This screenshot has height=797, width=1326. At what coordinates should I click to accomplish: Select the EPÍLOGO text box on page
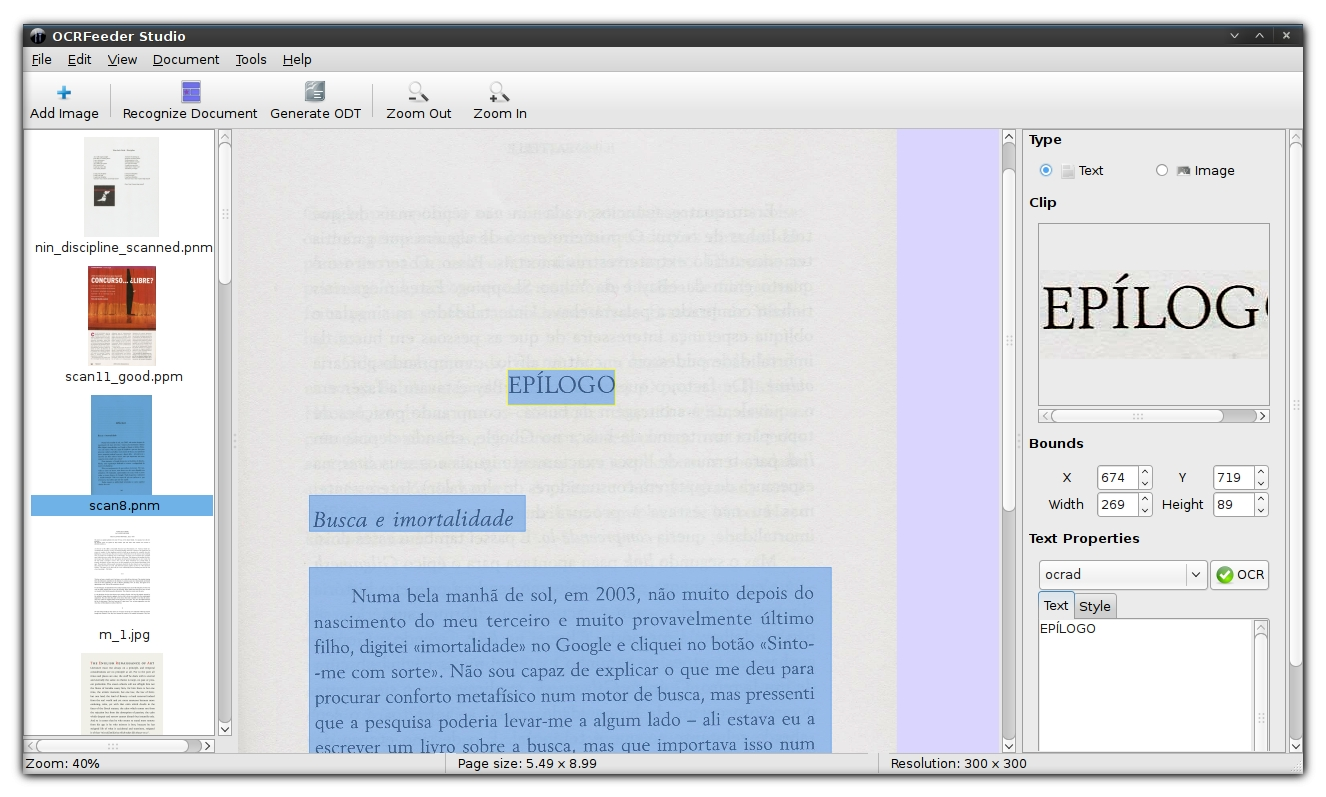point(561,386)
